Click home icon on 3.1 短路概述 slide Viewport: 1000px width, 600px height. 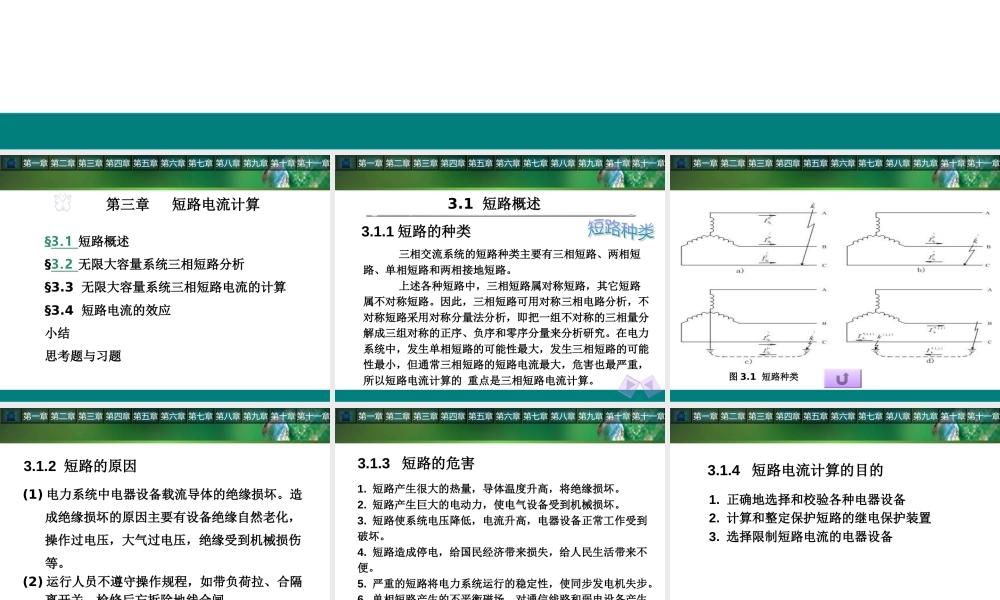pyautogui.click(x=346, y=164)
